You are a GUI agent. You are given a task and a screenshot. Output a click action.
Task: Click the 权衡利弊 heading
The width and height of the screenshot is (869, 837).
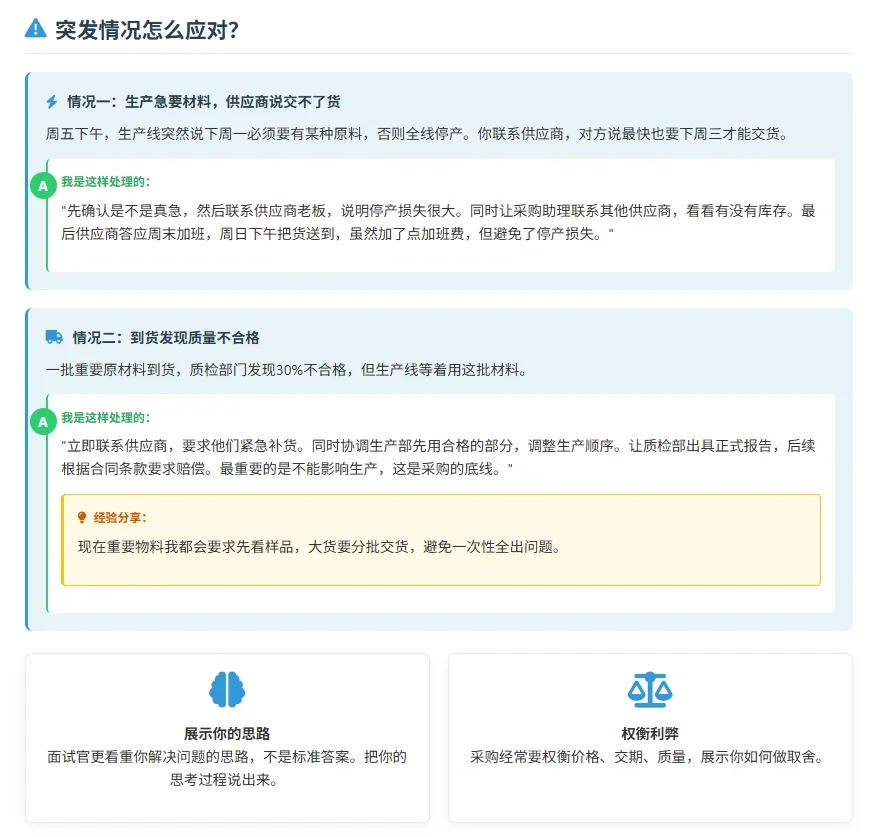click(651, 732)
